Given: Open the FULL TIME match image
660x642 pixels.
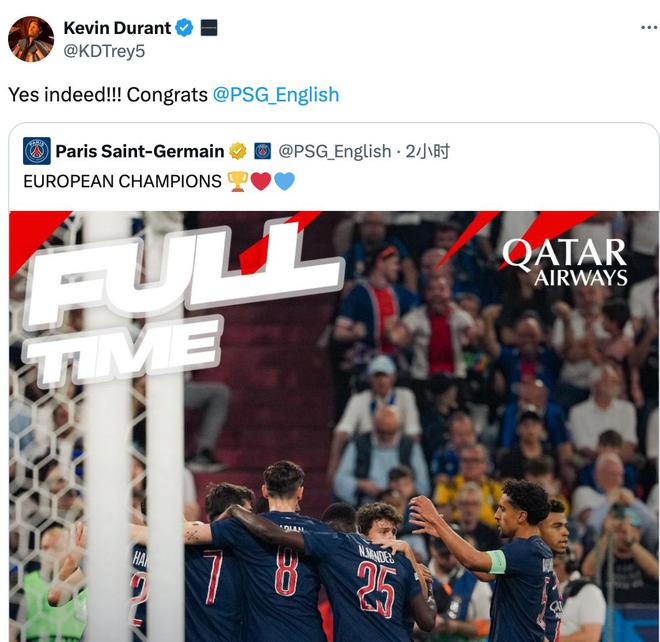Looking at the screenshot, I should click(334, 426).
